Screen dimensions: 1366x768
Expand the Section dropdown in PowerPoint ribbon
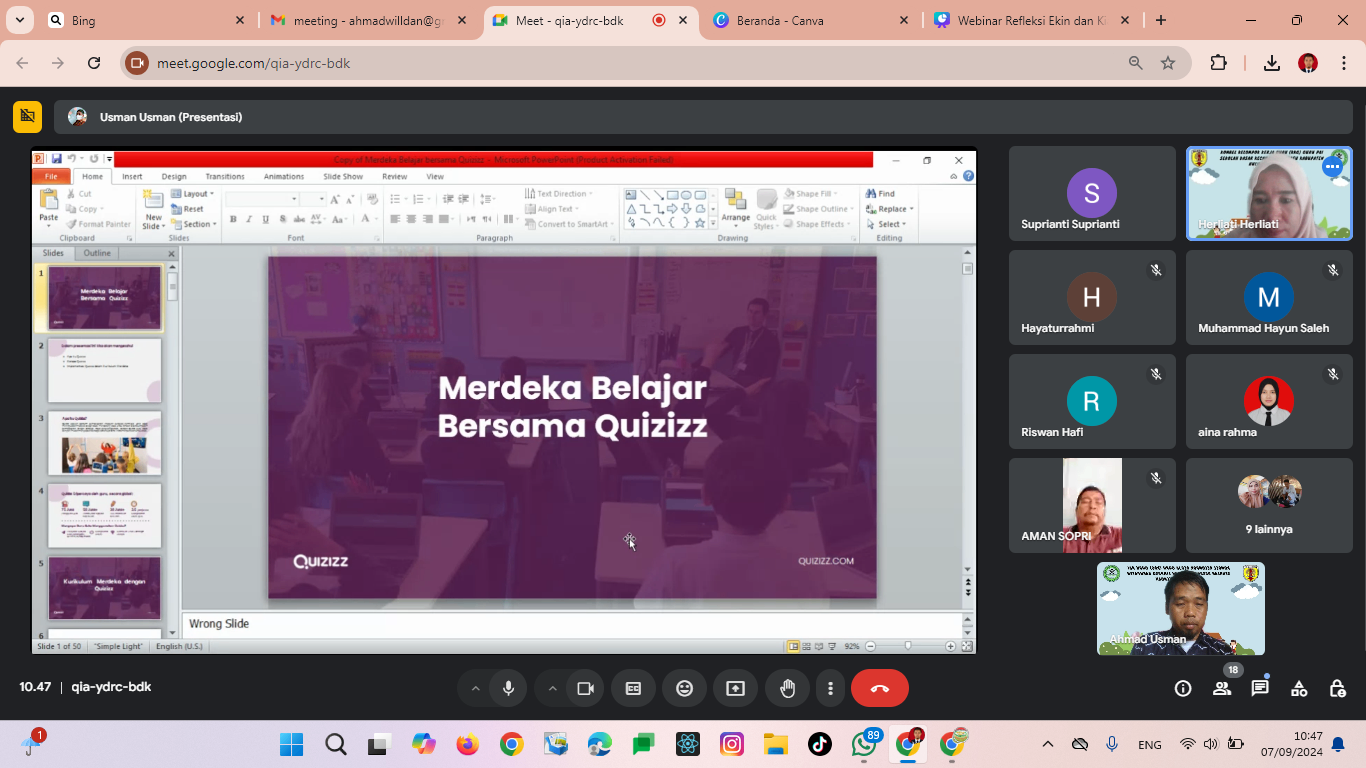(x=194, y=224)
